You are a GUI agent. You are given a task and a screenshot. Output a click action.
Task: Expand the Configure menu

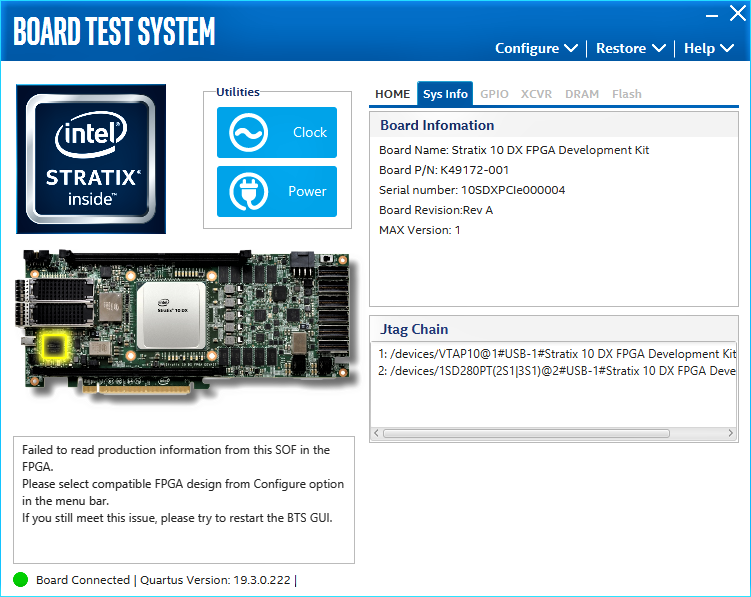point(536,48)
